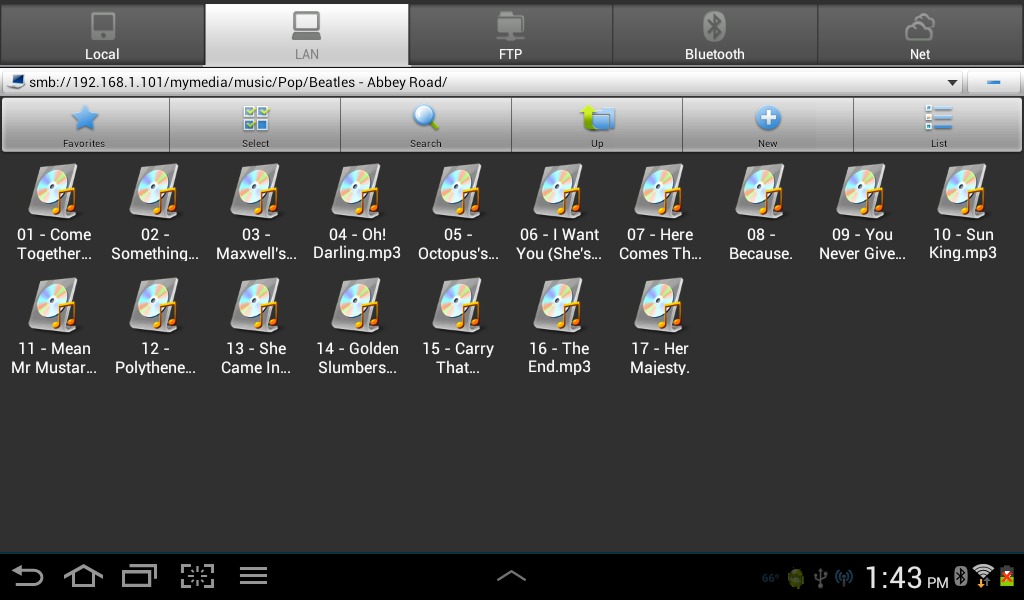Open 01 - Come Together mp3 file

click(54, 212)
